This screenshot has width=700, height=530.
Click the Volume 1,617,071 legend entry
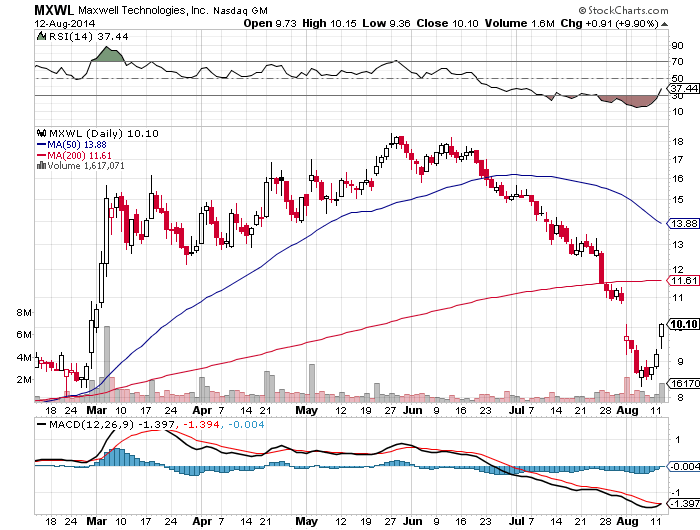(x=86, y=166)
